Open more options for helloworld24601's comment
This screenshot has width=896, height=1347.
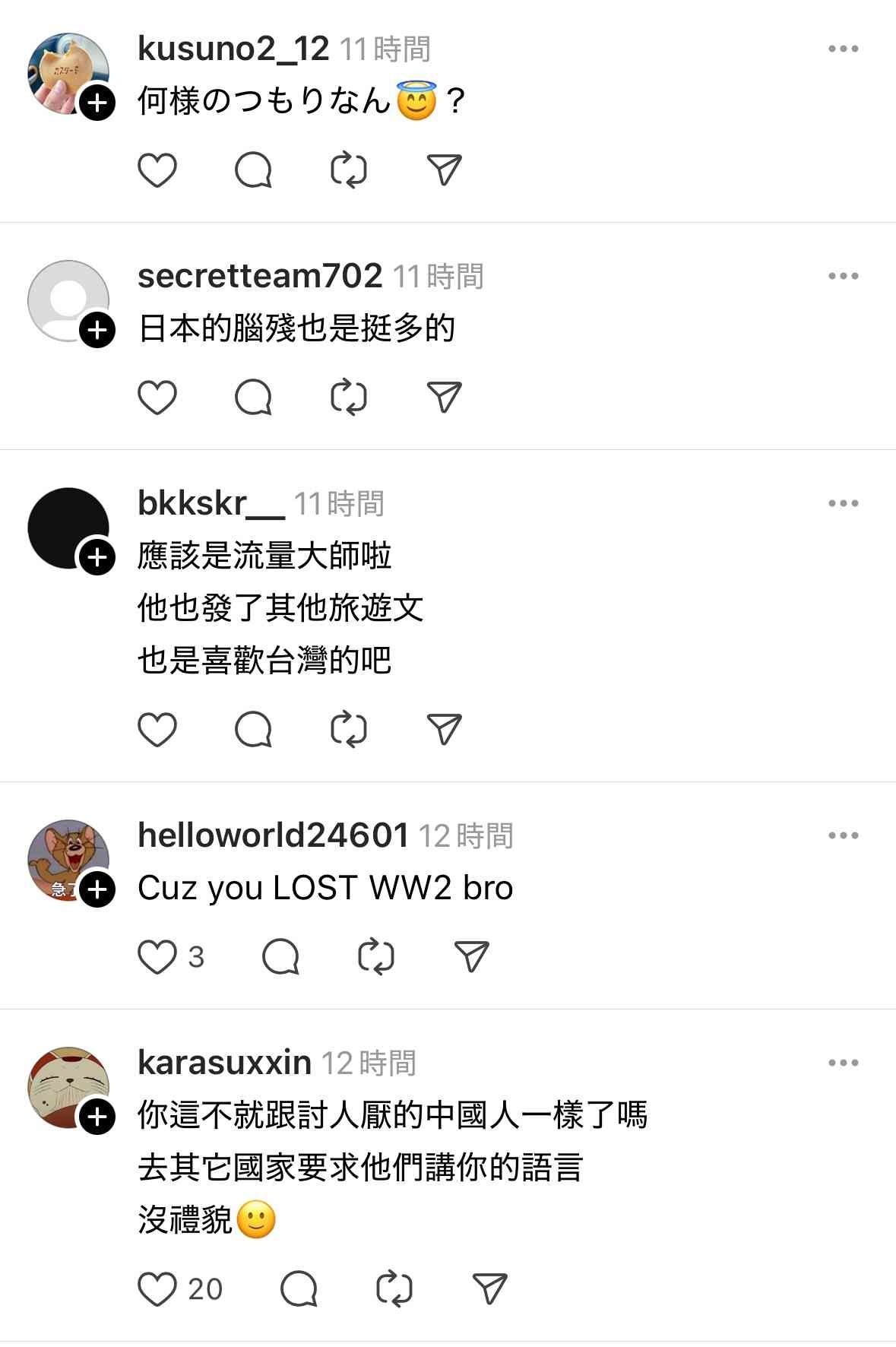pos(844,835)
